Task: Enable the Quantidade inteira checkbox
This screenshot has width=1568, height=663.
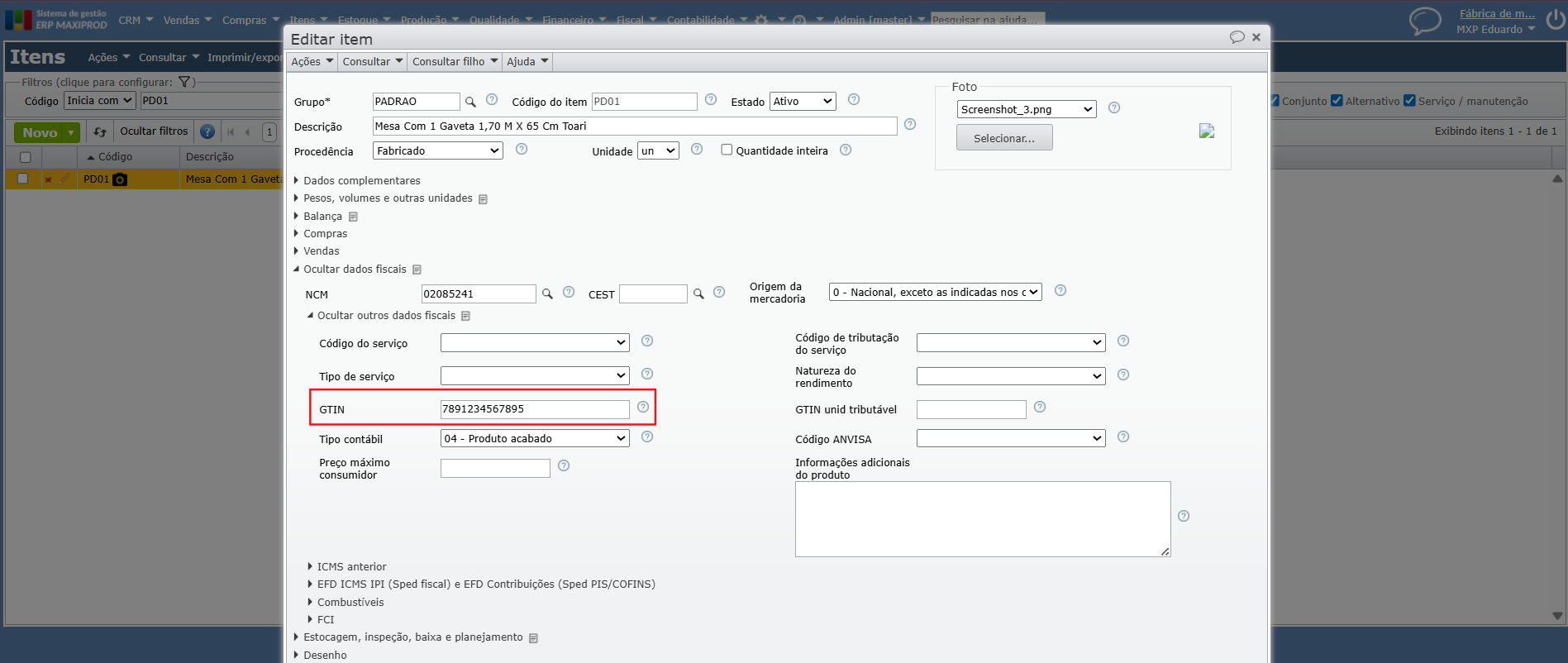Action: (x=727, y=150)
